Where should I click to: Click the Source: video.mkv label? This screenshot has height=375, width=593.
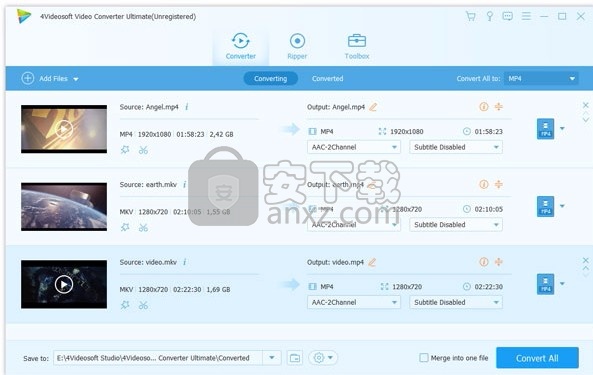point(148,262)
